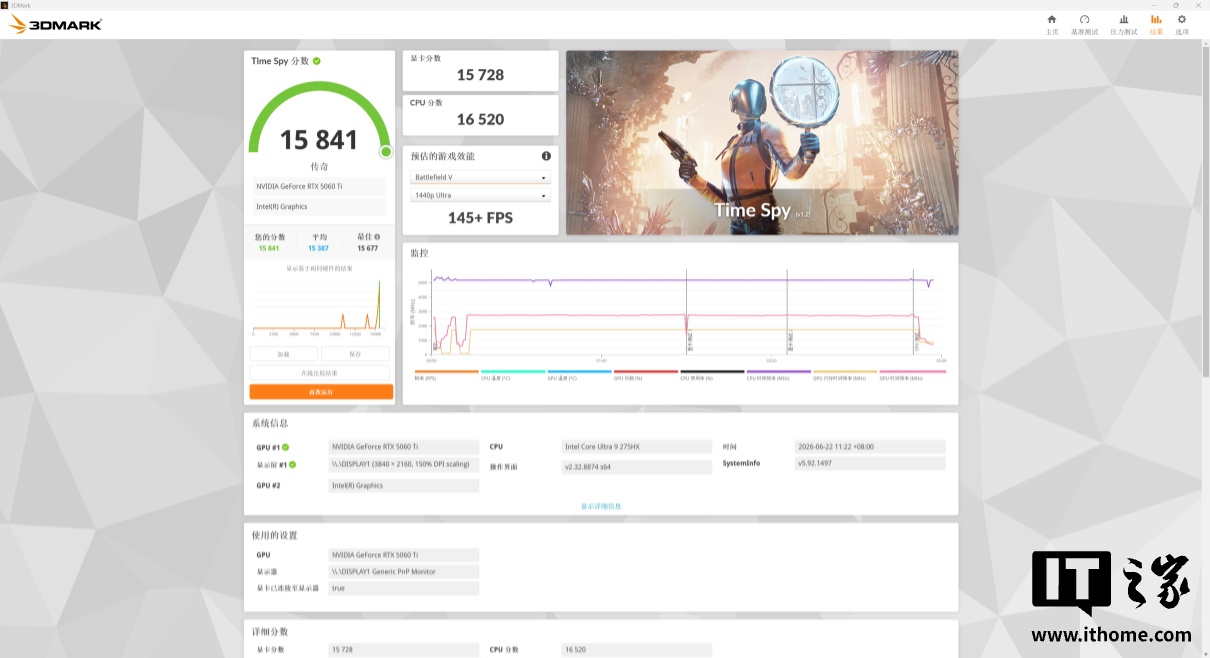Image resolution: width=1210 pixels, height=658 pixels.
Task: Click the 保存 save button
Action: pos(355,354)
